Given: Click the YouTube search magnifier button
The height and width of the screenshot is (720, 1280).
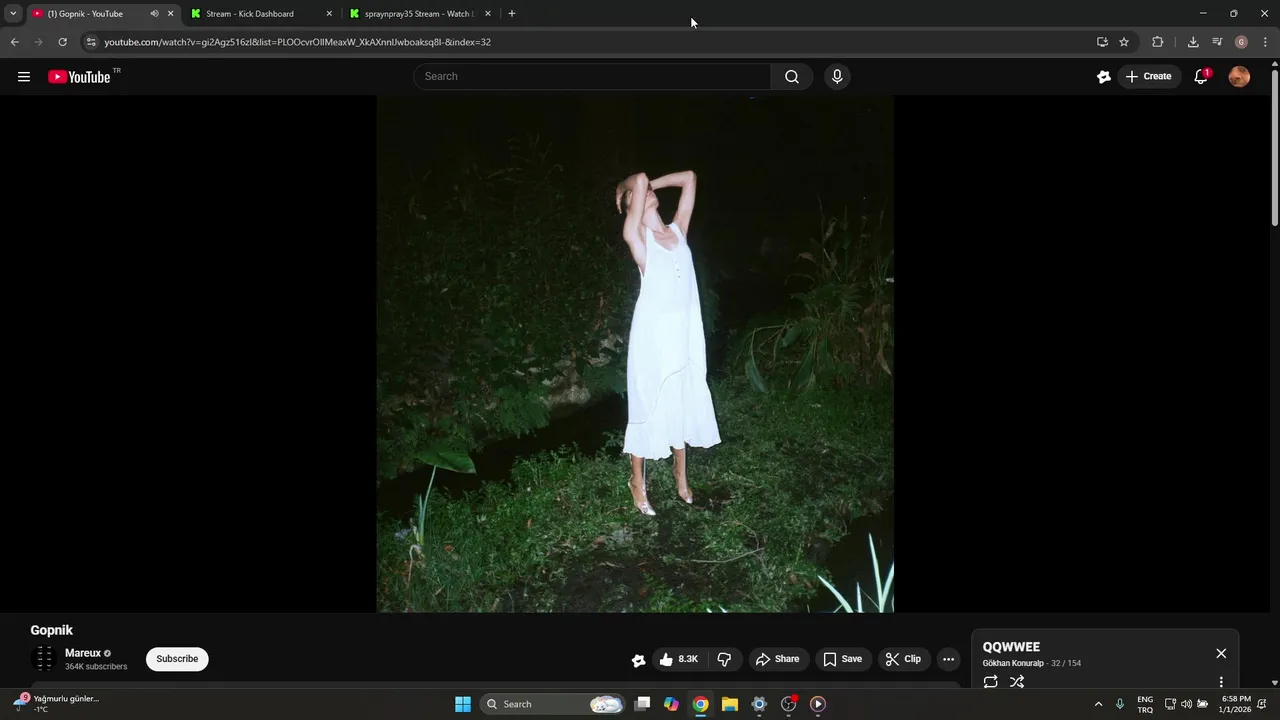Looking at the screenshot, I should click(x=791, y=76).
